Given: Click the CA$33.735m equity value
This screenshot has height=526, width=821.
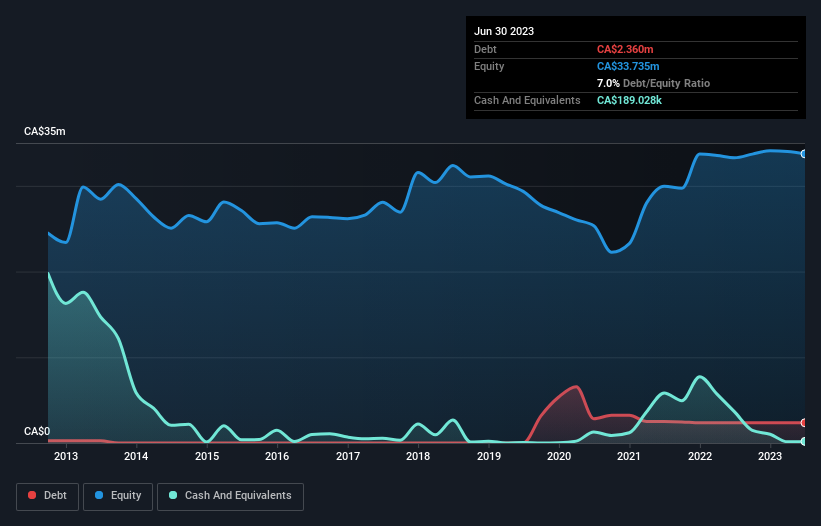Looking at the screenshot, I should (x=628, y=66).
